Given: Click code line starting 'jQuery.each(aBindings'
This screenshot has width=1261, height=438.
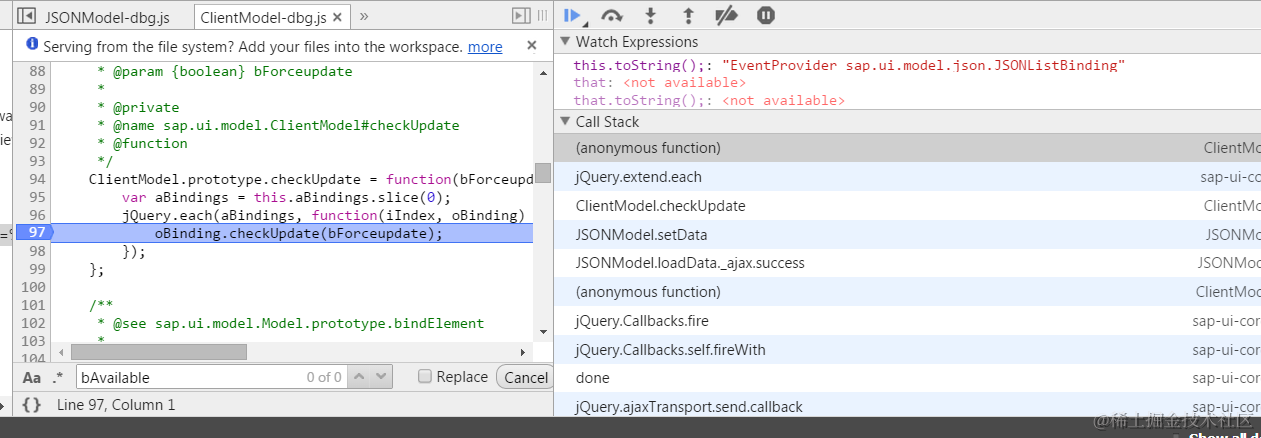Looking at the screenshot, I should (x=323, y=215).
